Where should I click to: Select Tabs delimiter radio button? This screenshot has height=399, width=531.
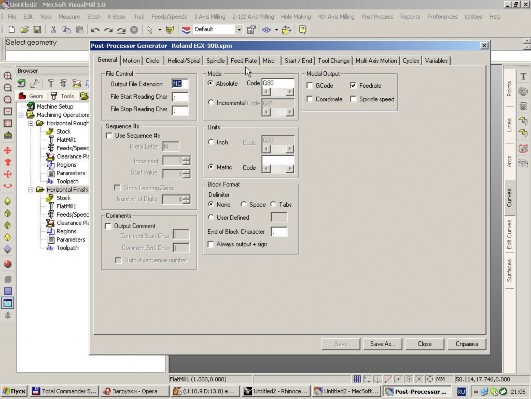tap(273, 204)
